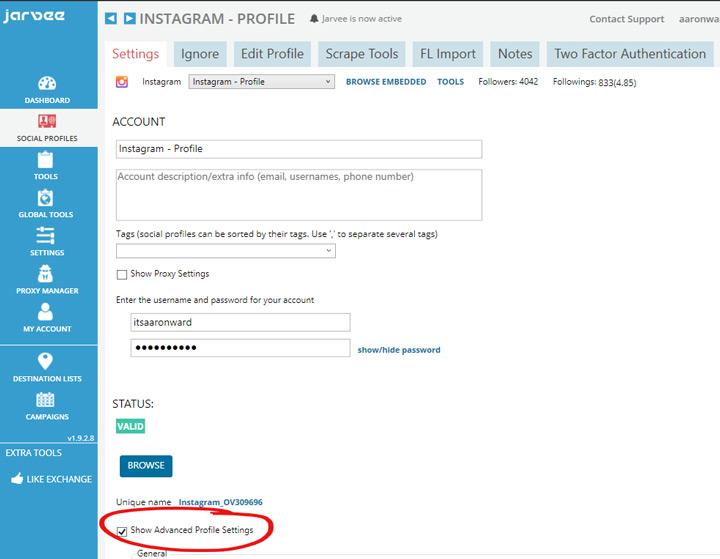Open the Scrape Tools tab
This screenshot has height=559, width=720.
coord(362,54)
